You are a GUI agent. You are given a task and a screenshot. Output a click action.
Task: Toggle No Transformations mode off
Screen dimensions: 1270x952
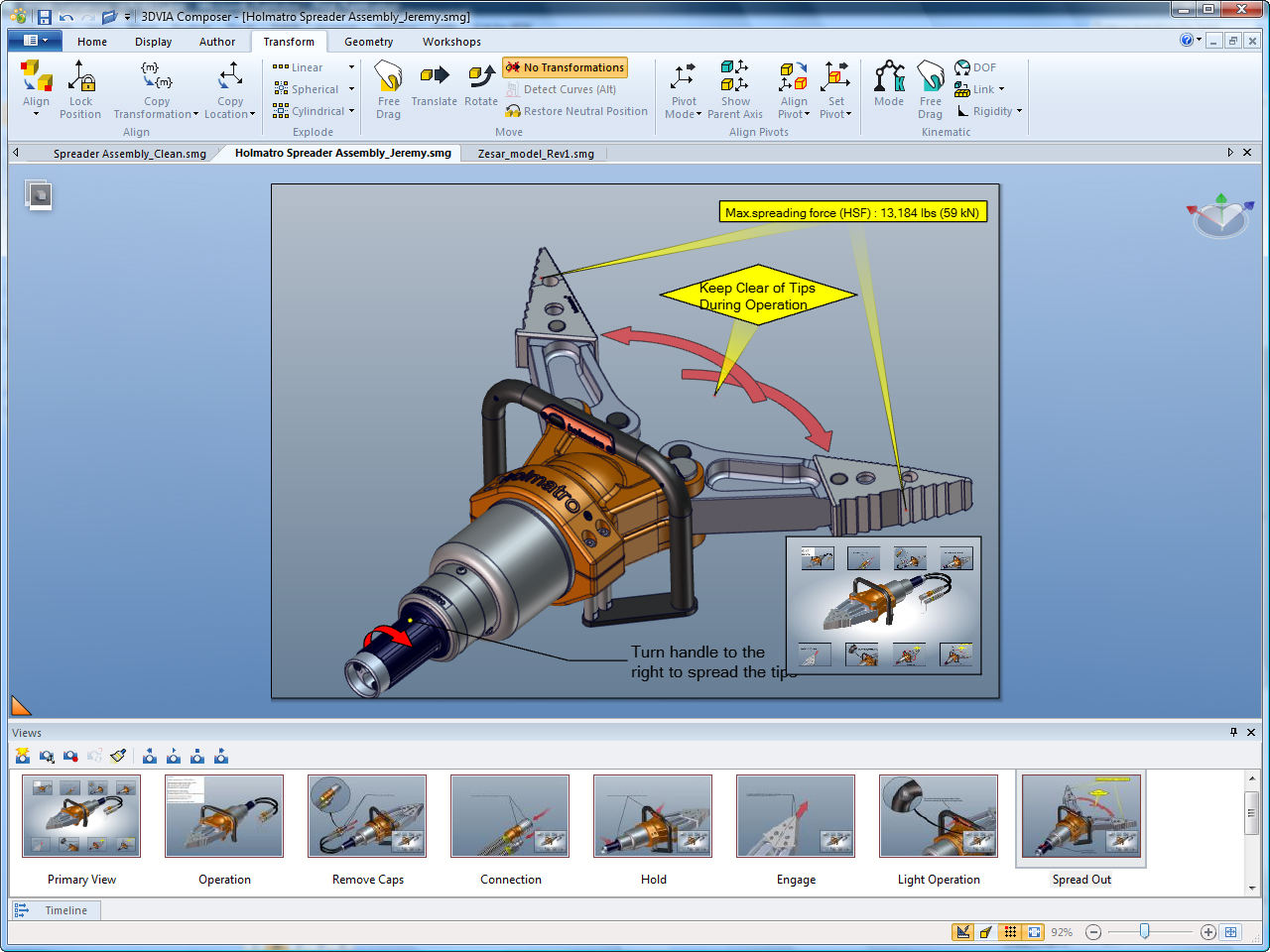566,67
